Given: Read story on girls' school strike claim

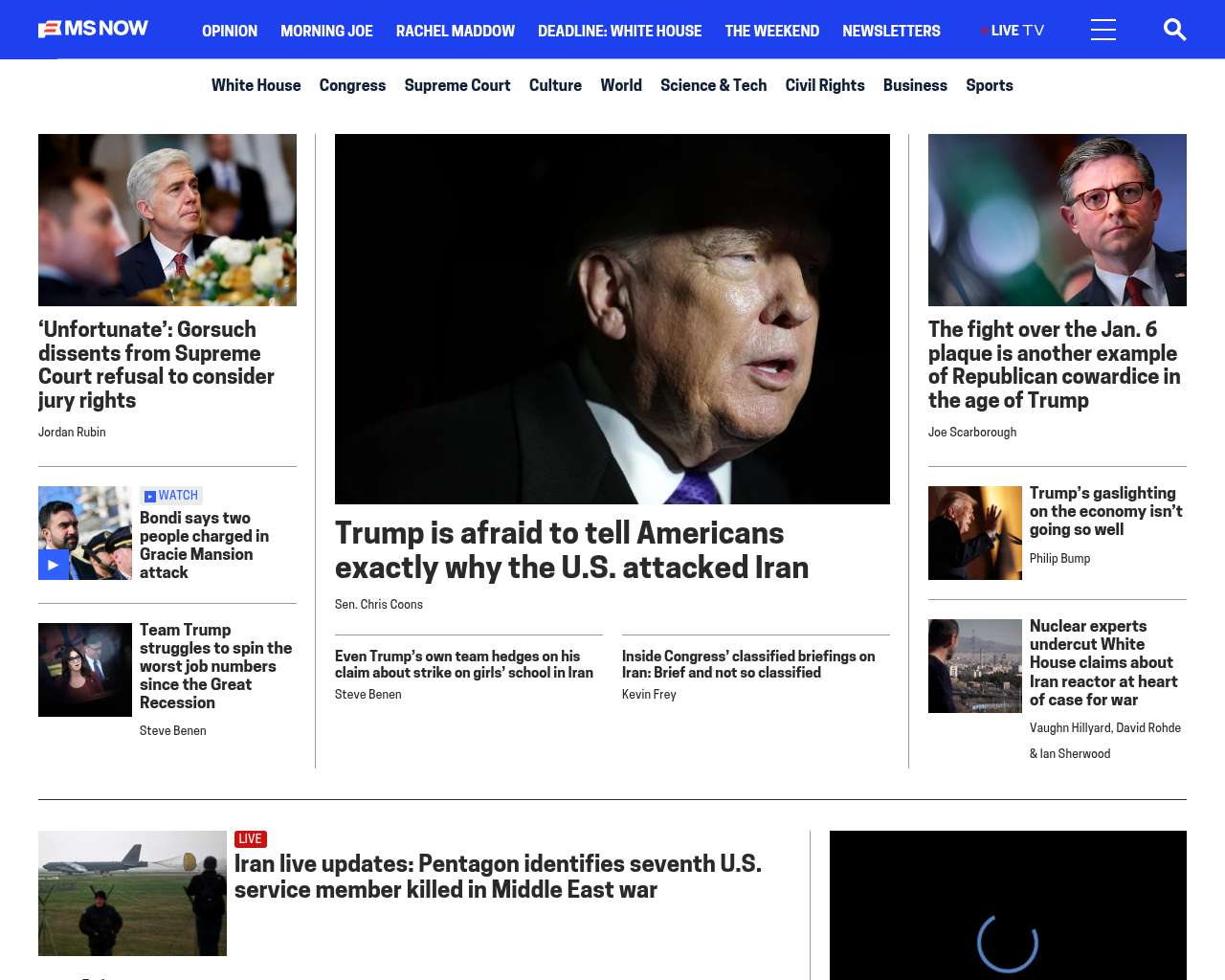Looking at the screenshot, I should [464, 664].
